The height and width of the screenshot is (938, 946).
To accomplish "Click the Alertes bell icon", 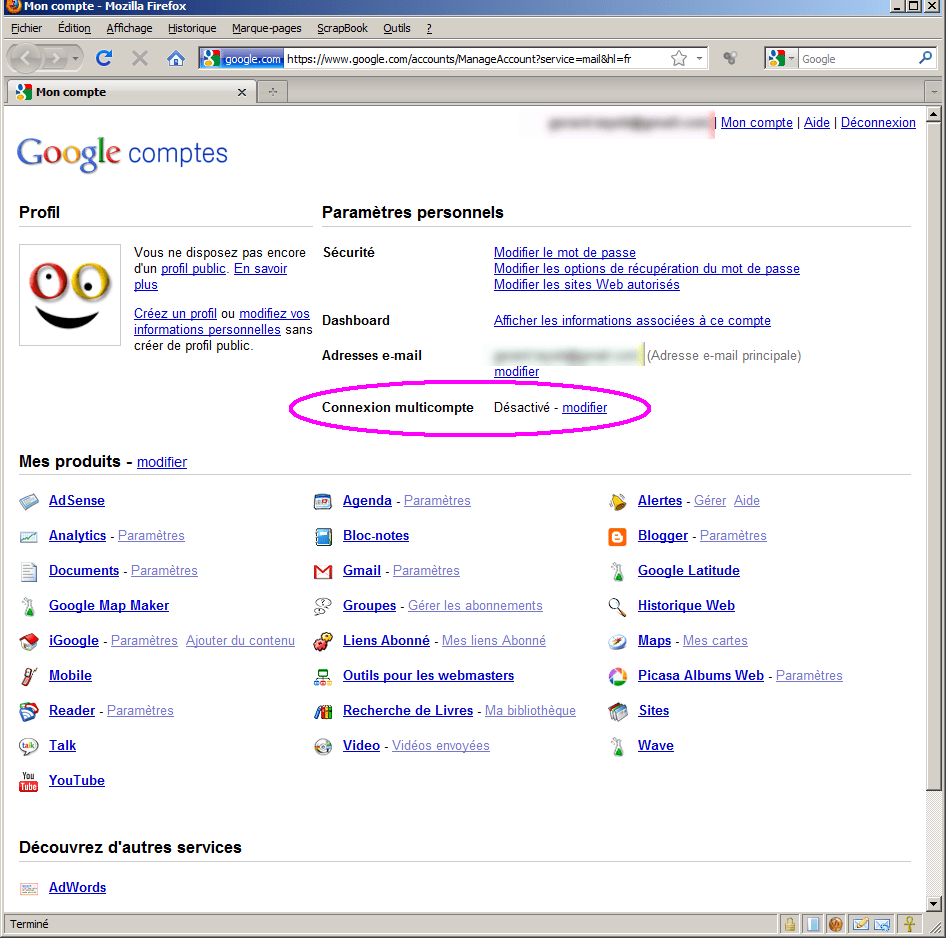I will [617, 501].
